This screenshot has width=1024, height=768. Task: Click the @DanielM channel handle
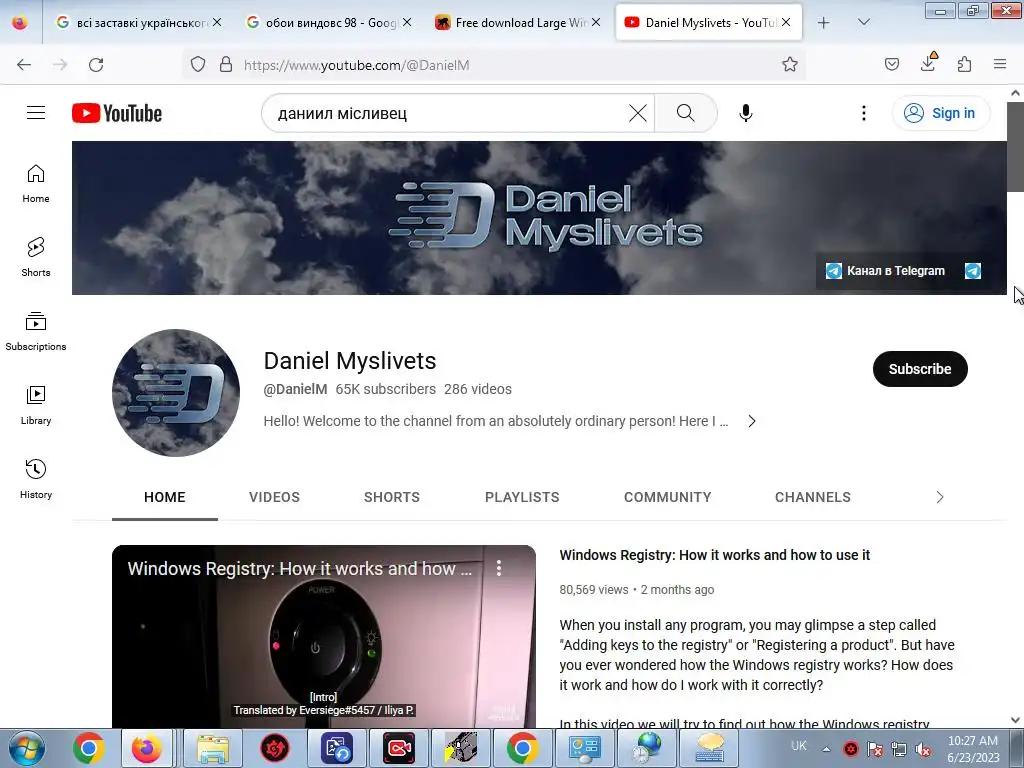click(x=295, y=389)
